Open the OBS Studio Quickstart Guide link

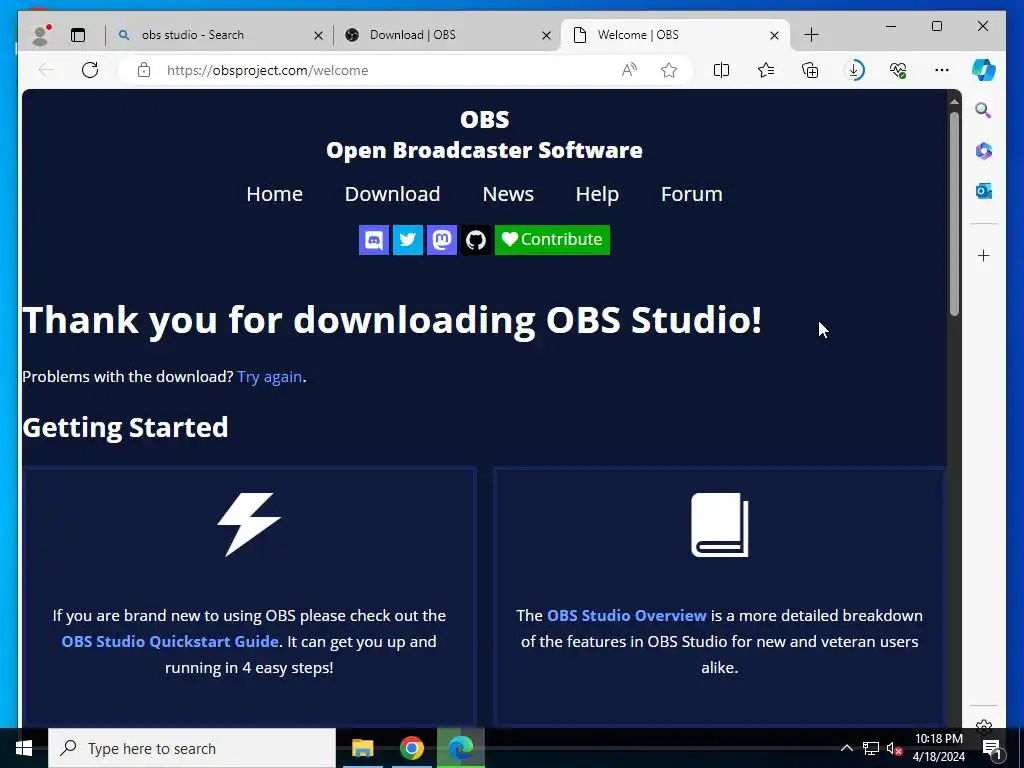tap(170, 641)
